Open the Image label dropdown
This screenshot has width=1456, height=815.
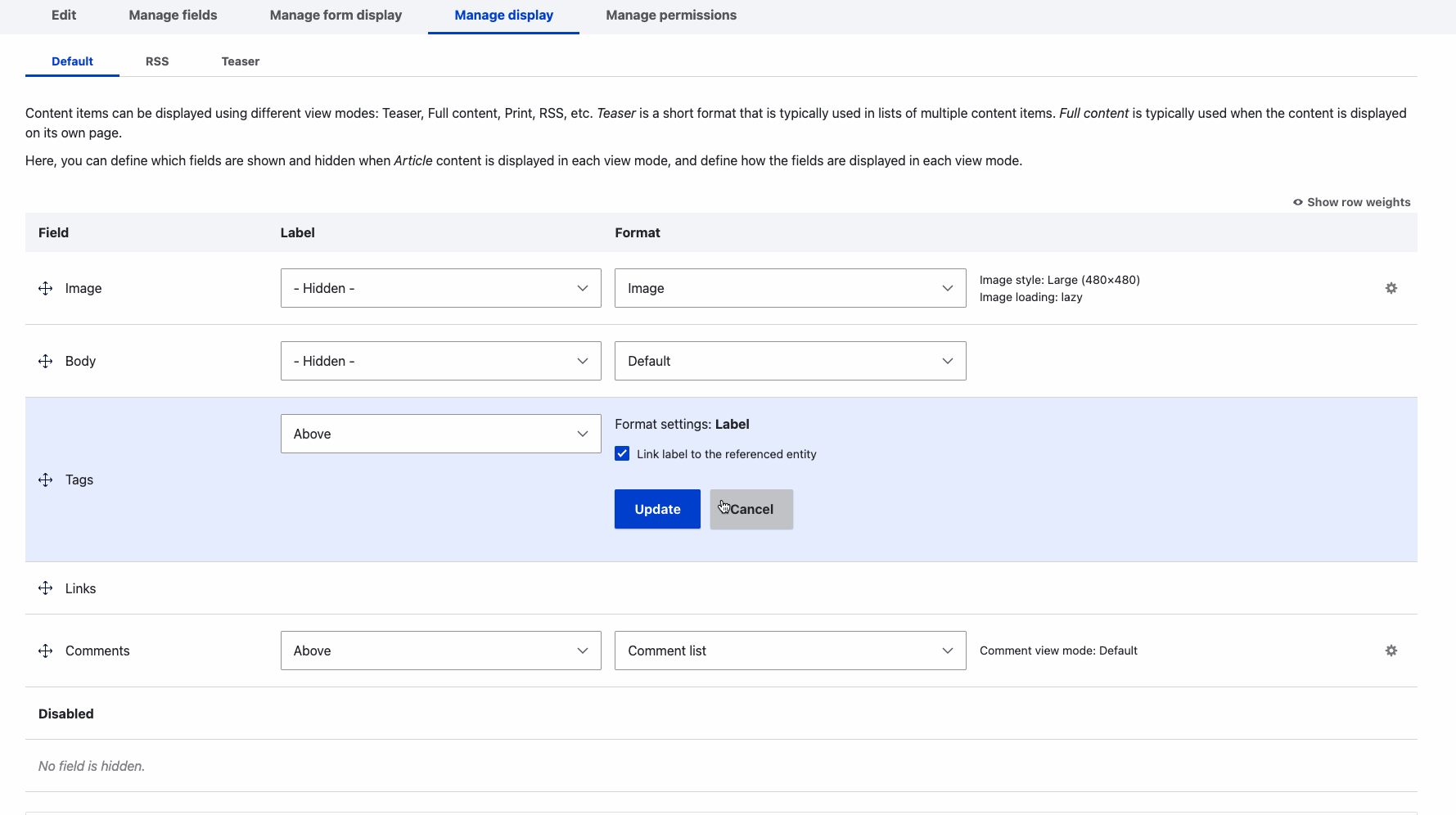click(x=440, y=288)
